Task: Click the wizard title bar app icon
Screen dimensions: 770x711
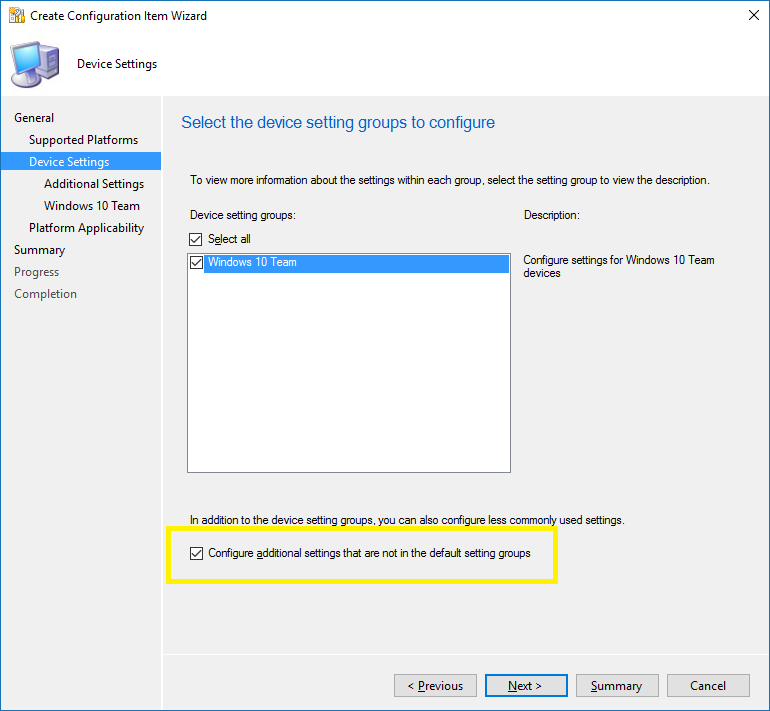Action: click(16, 16)
